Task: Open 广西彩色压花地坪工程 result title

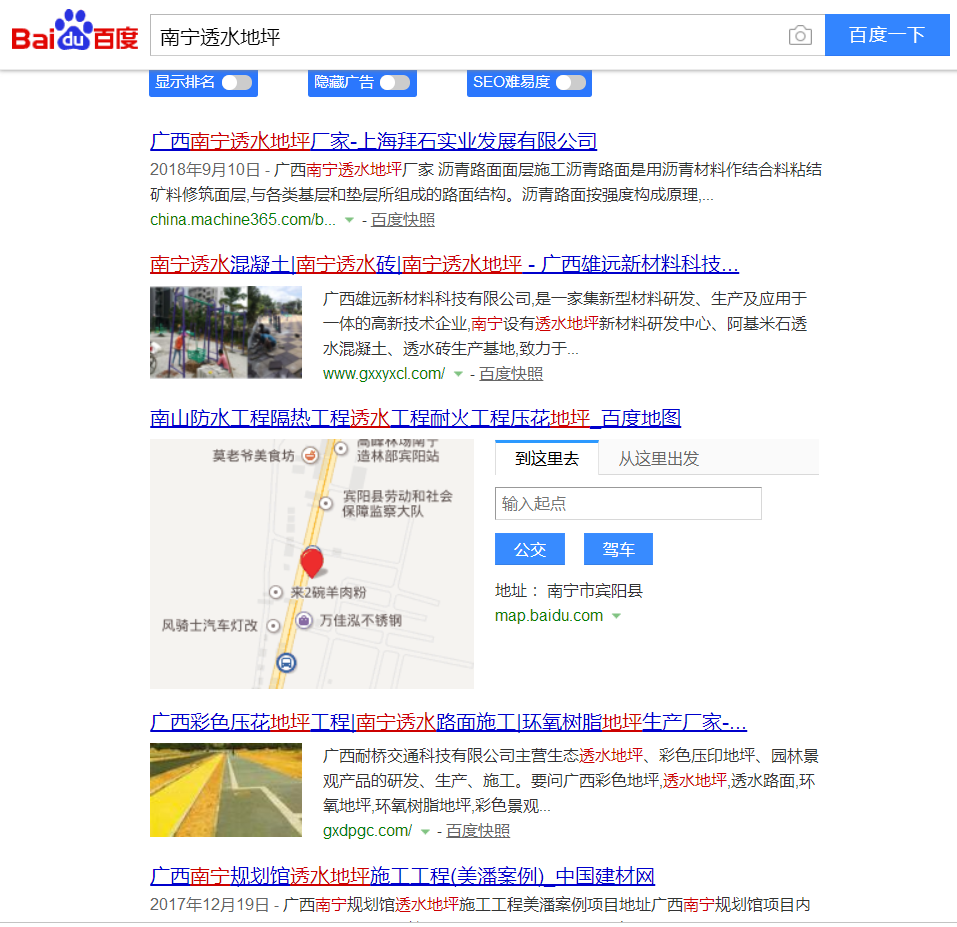Action: (x=449, y=723)
